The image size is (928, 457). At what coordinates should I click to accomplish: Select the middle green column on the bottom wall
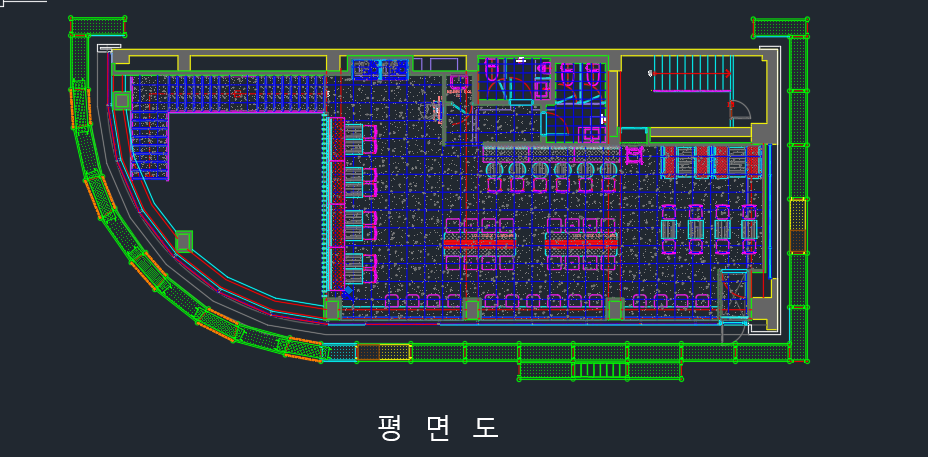(472, 310)
